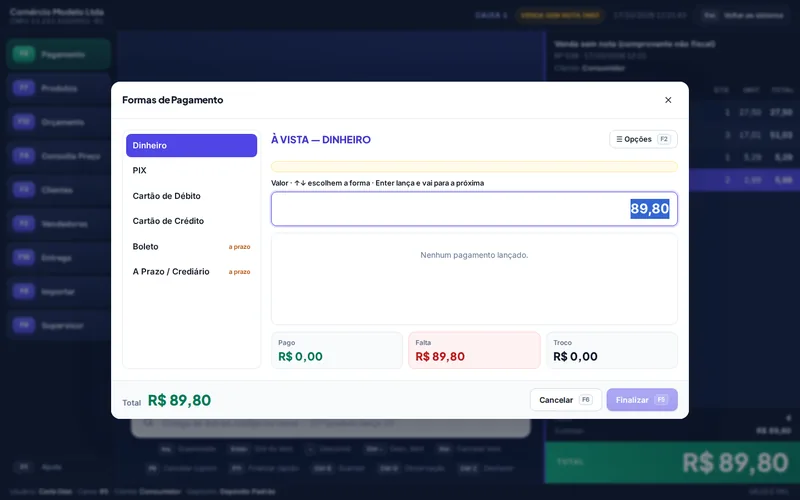Click the Troco R$ 0,00 card
800x500 pixels.
click(x=612, y=351)
